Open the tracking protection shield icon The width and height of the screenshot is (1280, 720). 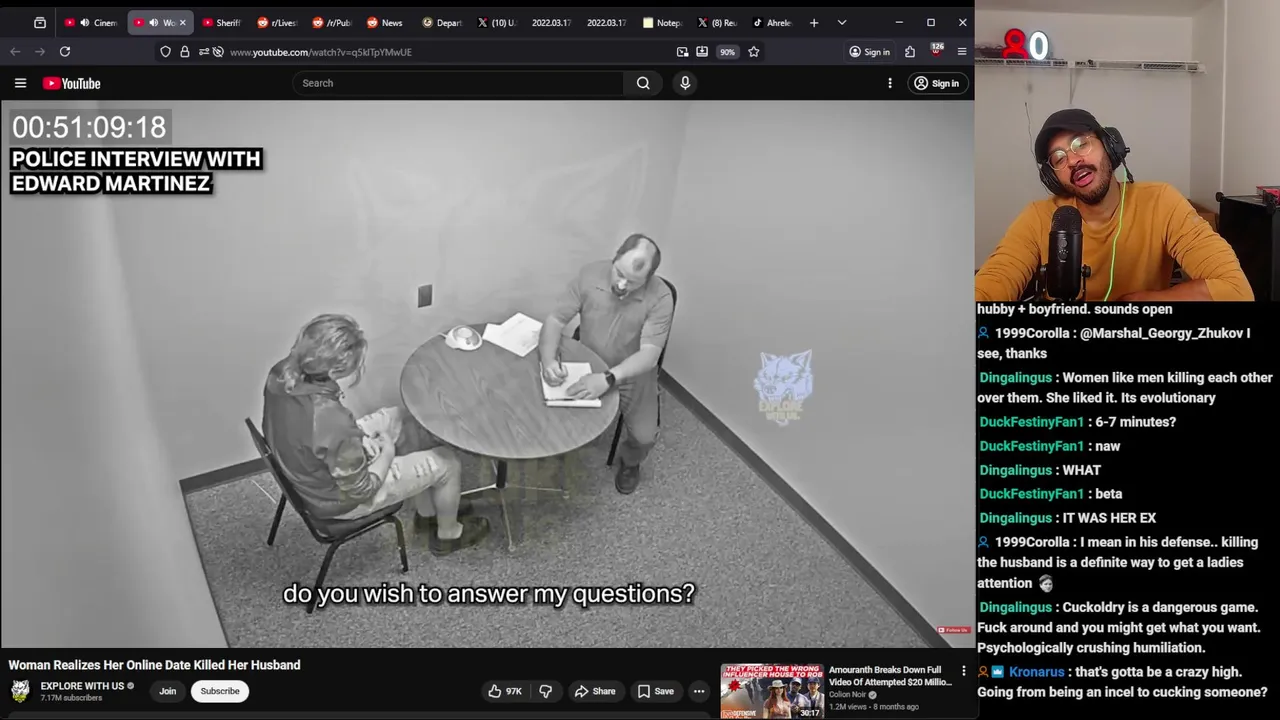click(x=165, y=52)
